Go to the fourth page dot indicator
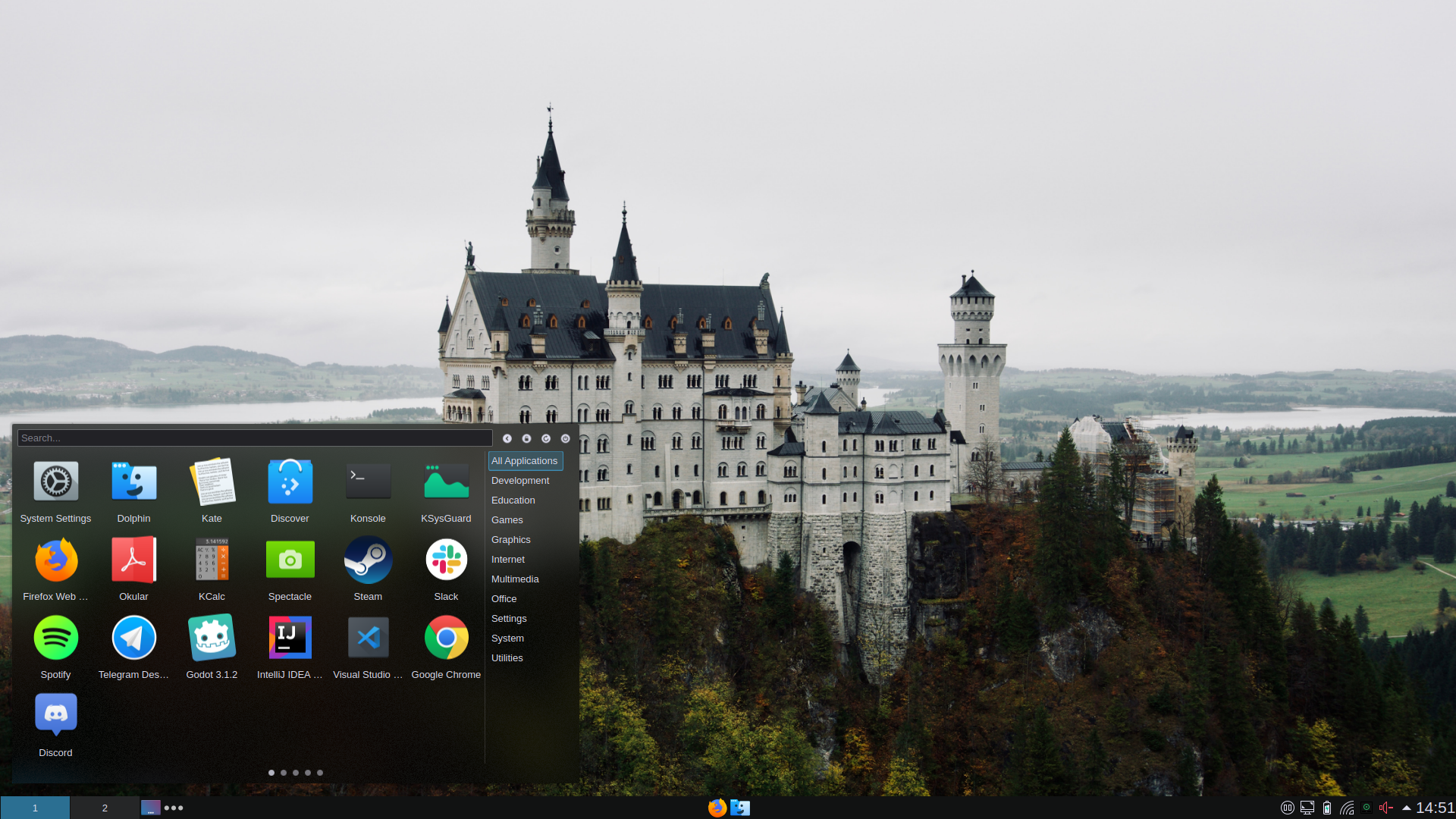The width and height of the screenshot is (1456, 819). 308,773
